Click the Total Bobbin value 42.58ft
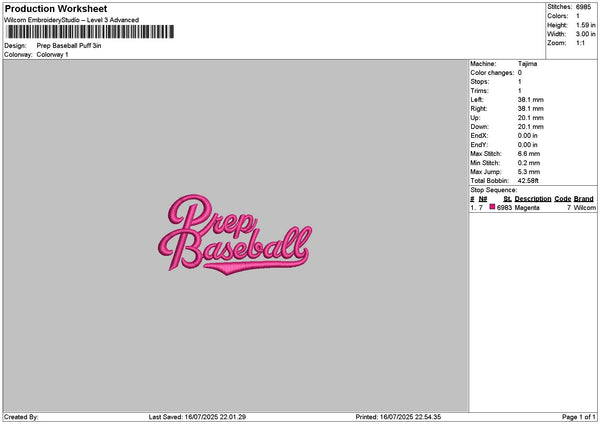The image size is (600, 424). (x=528, y=181)
